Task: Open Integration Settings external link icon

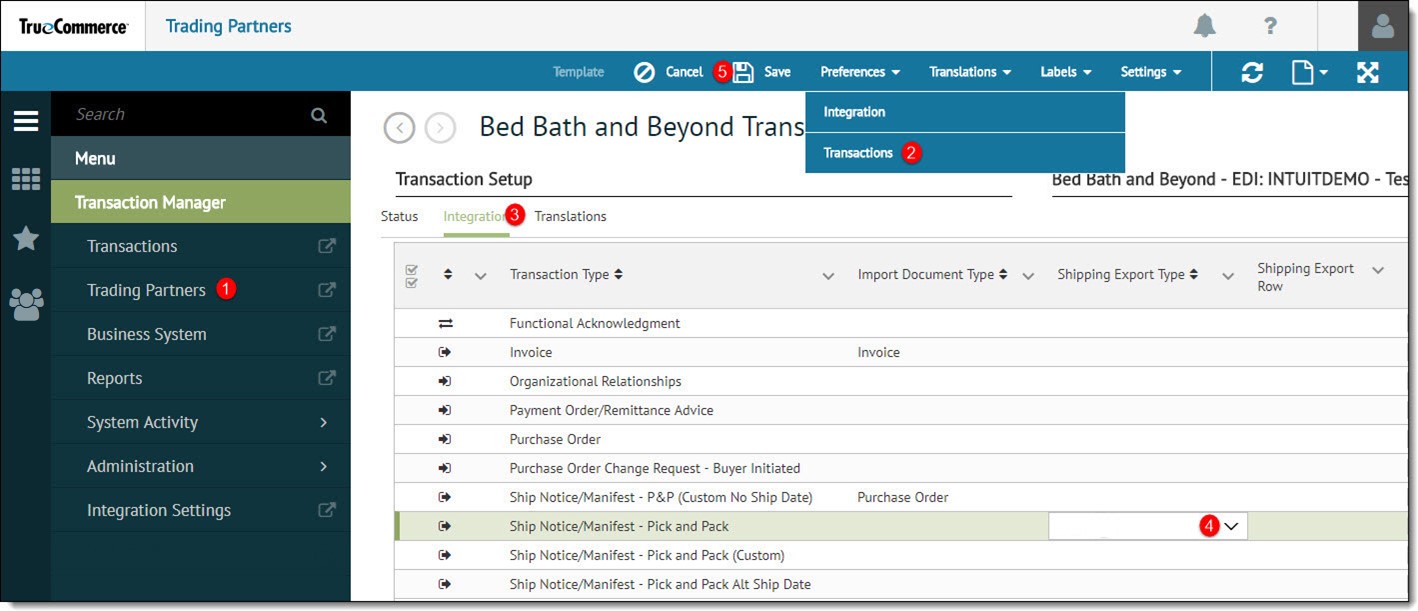Action: coord(326,510)
